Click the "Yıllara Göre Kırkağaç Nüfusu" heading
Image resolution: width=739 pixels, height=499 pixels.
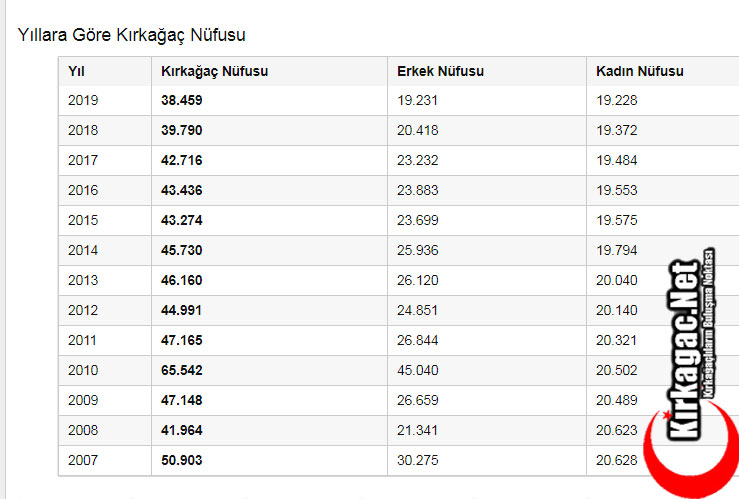pos(132,35)
